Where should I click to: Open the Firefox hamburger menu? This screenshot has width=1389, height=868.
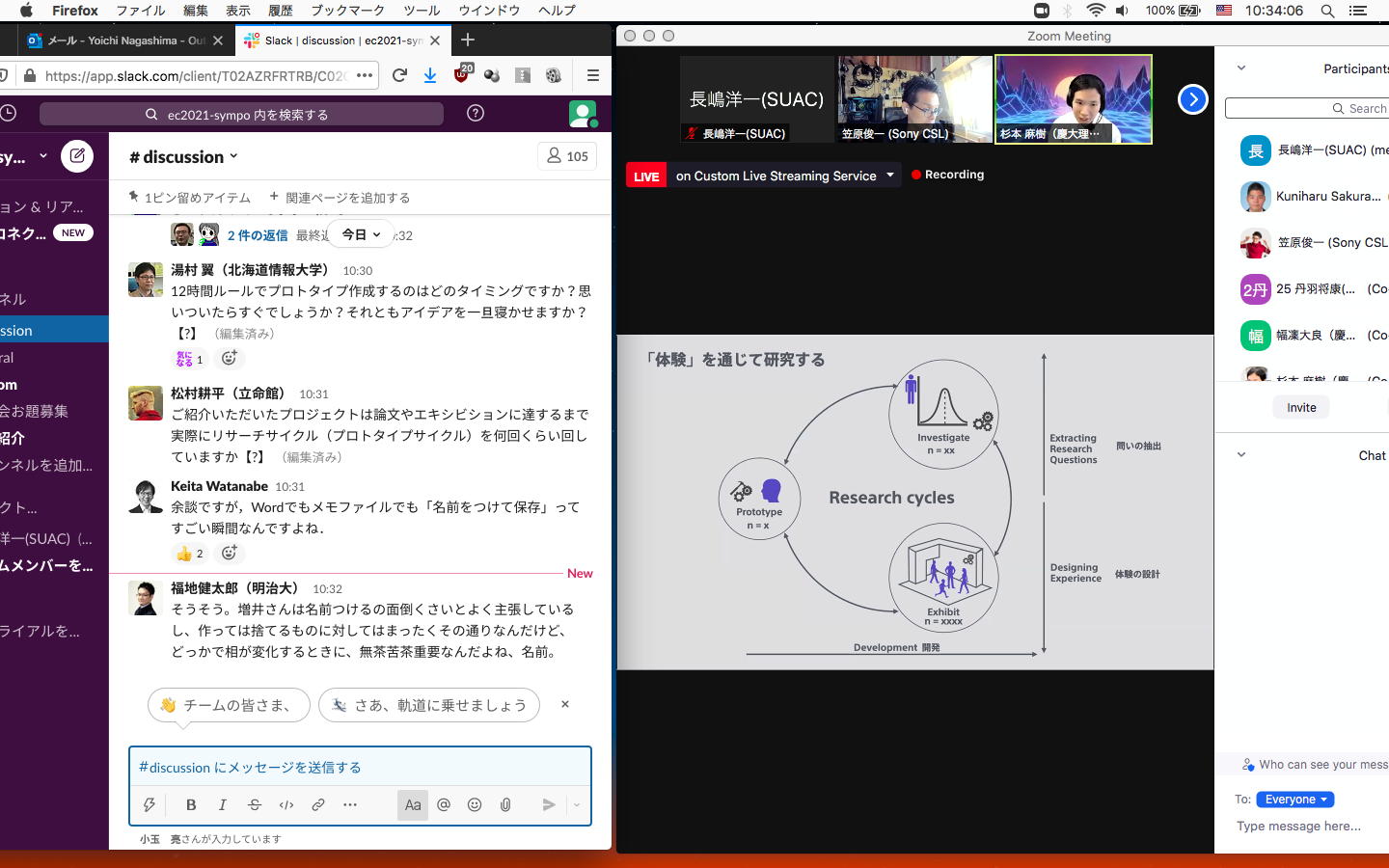(x=593, y=75)
